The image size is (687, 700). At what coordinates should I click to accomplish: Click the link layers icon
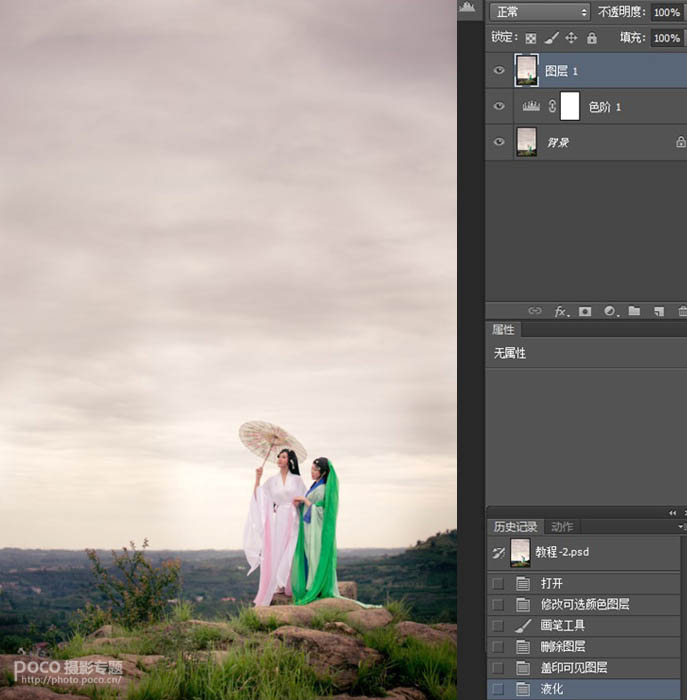click(x=535, y=311)
